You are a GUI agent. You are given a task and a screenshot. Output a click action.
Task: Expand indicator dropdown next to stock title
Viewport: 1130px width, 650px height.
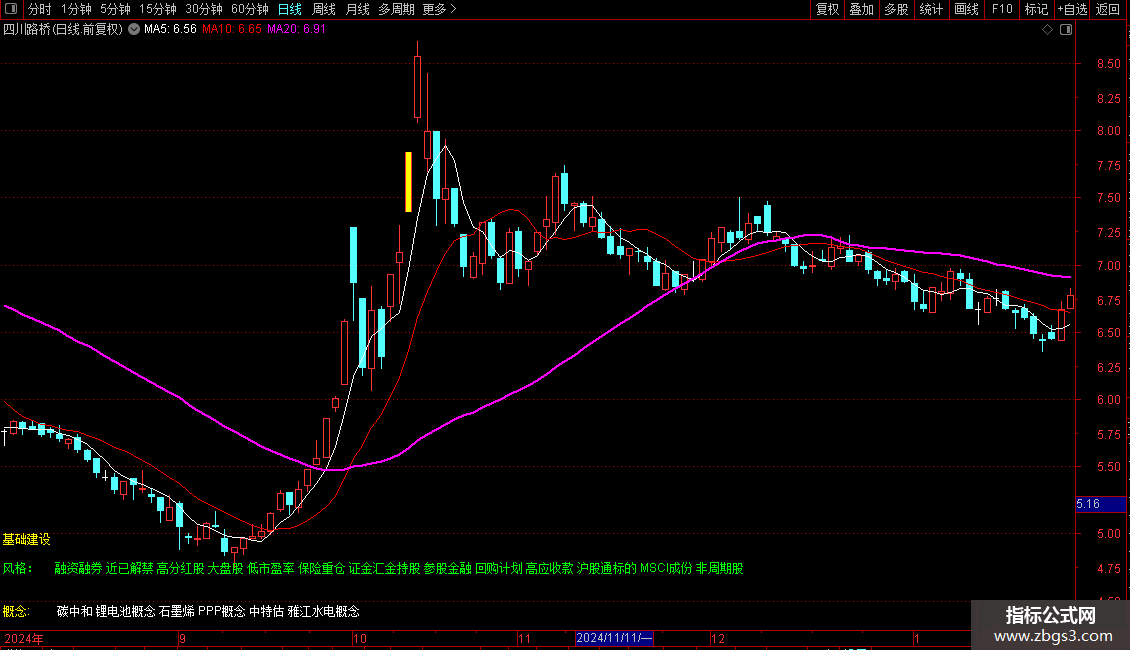tap(134, 29)
